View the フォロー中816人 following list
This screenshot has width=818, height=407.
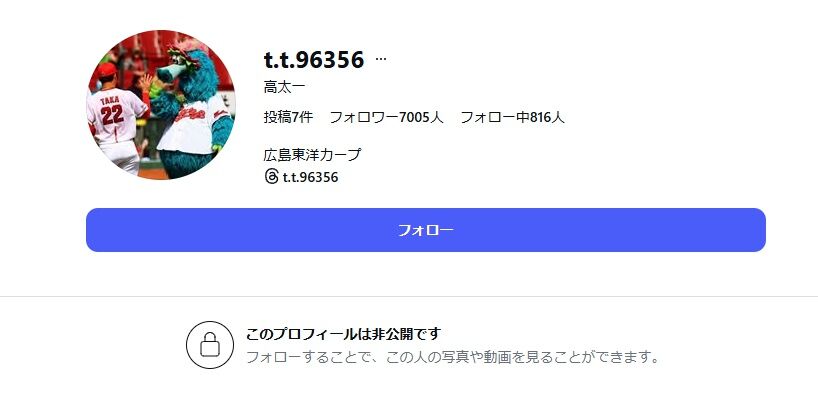click(x=512, y=117)
